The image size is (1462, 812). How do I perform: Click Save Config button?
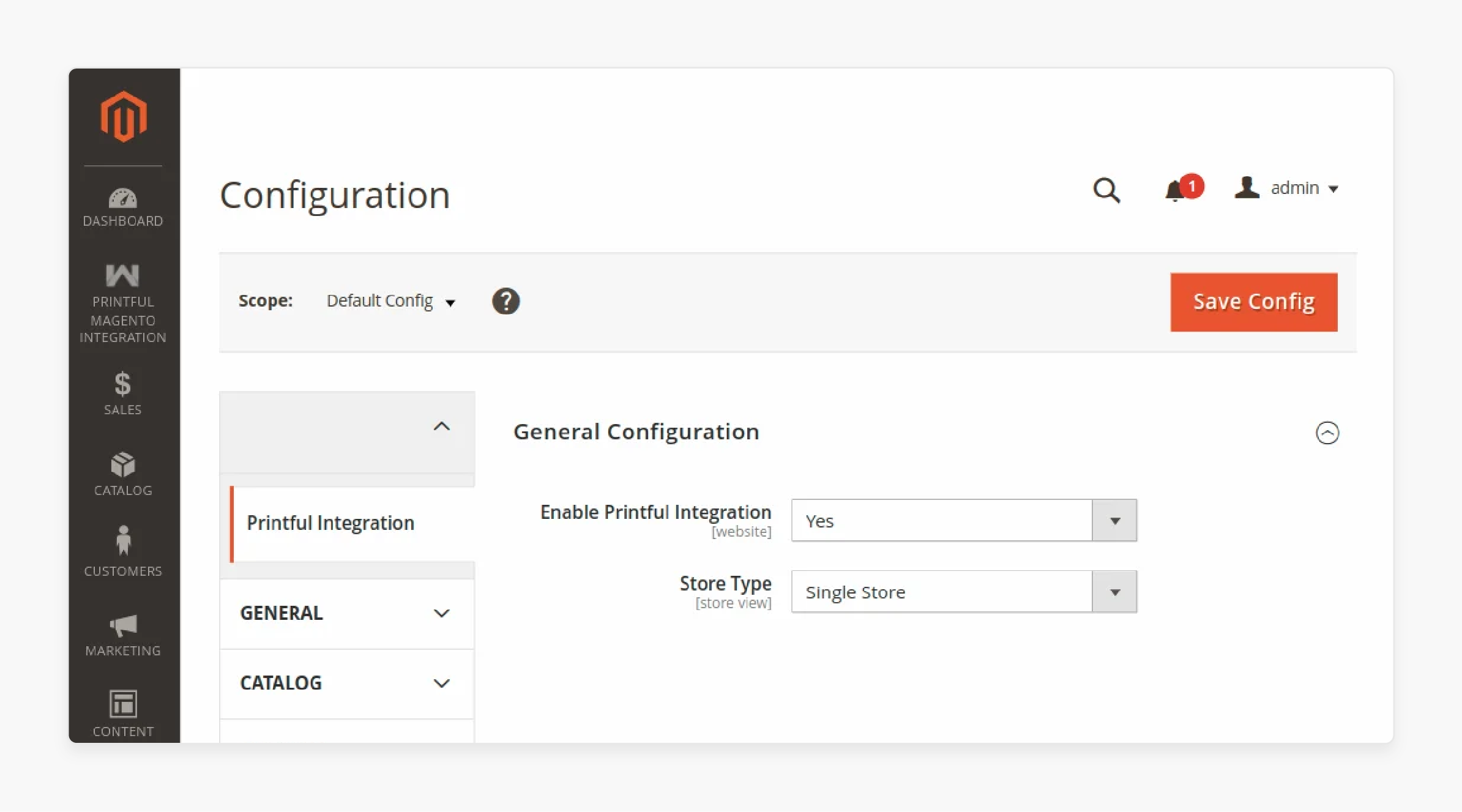1253,301
